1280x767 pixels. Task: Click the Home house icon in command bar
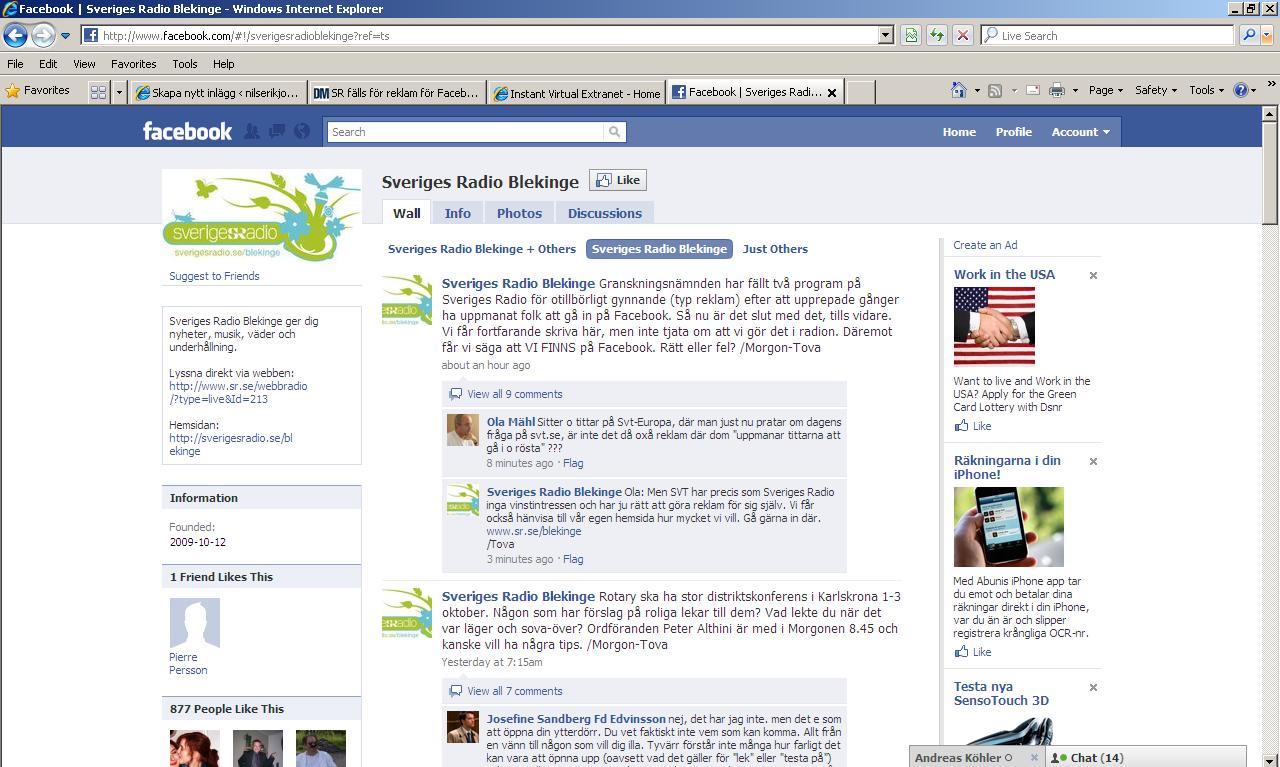click(x=958, y=90)
